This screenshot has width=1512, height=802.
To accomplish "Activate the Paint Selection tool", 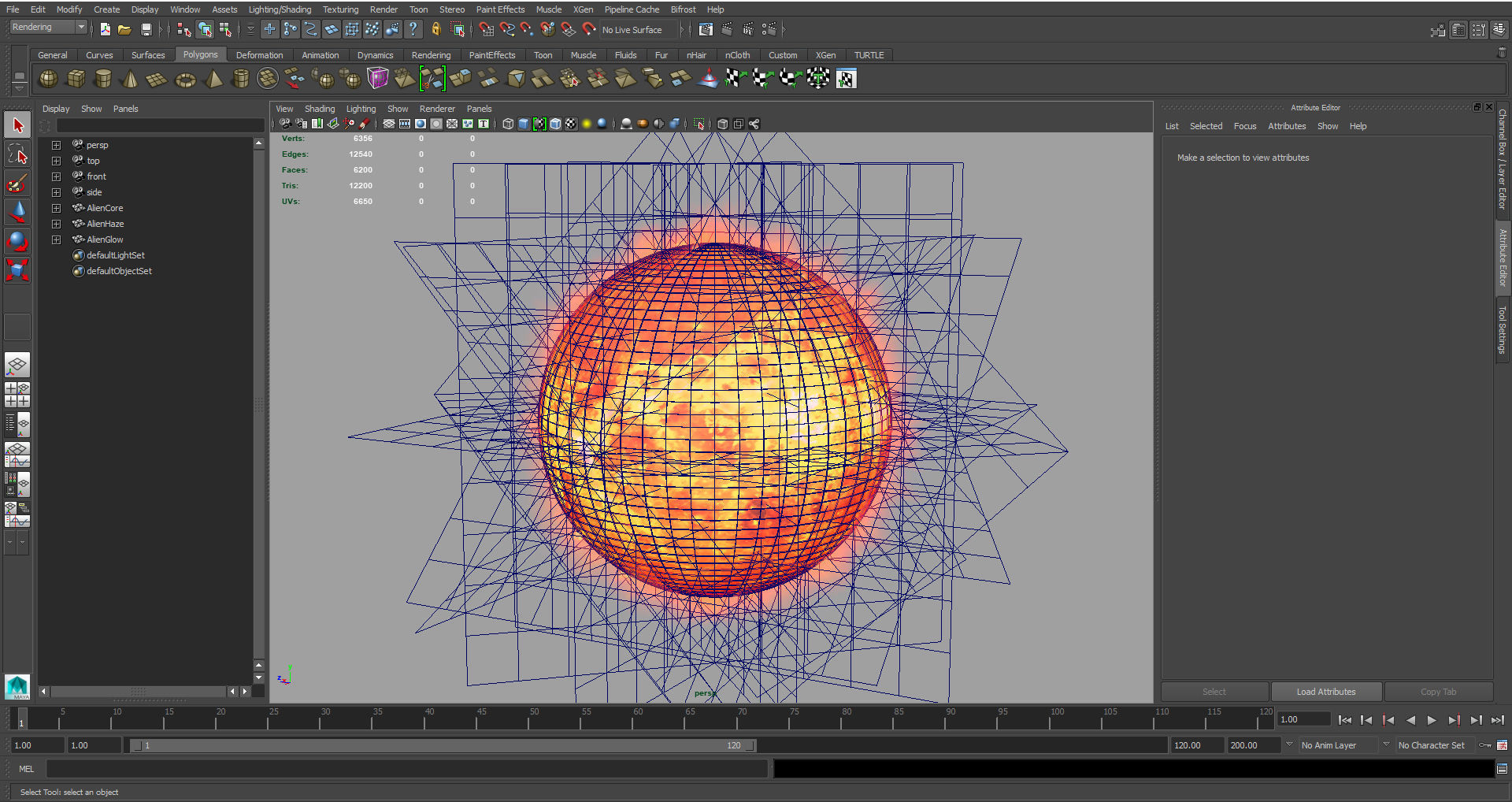I will coord(17,184).
